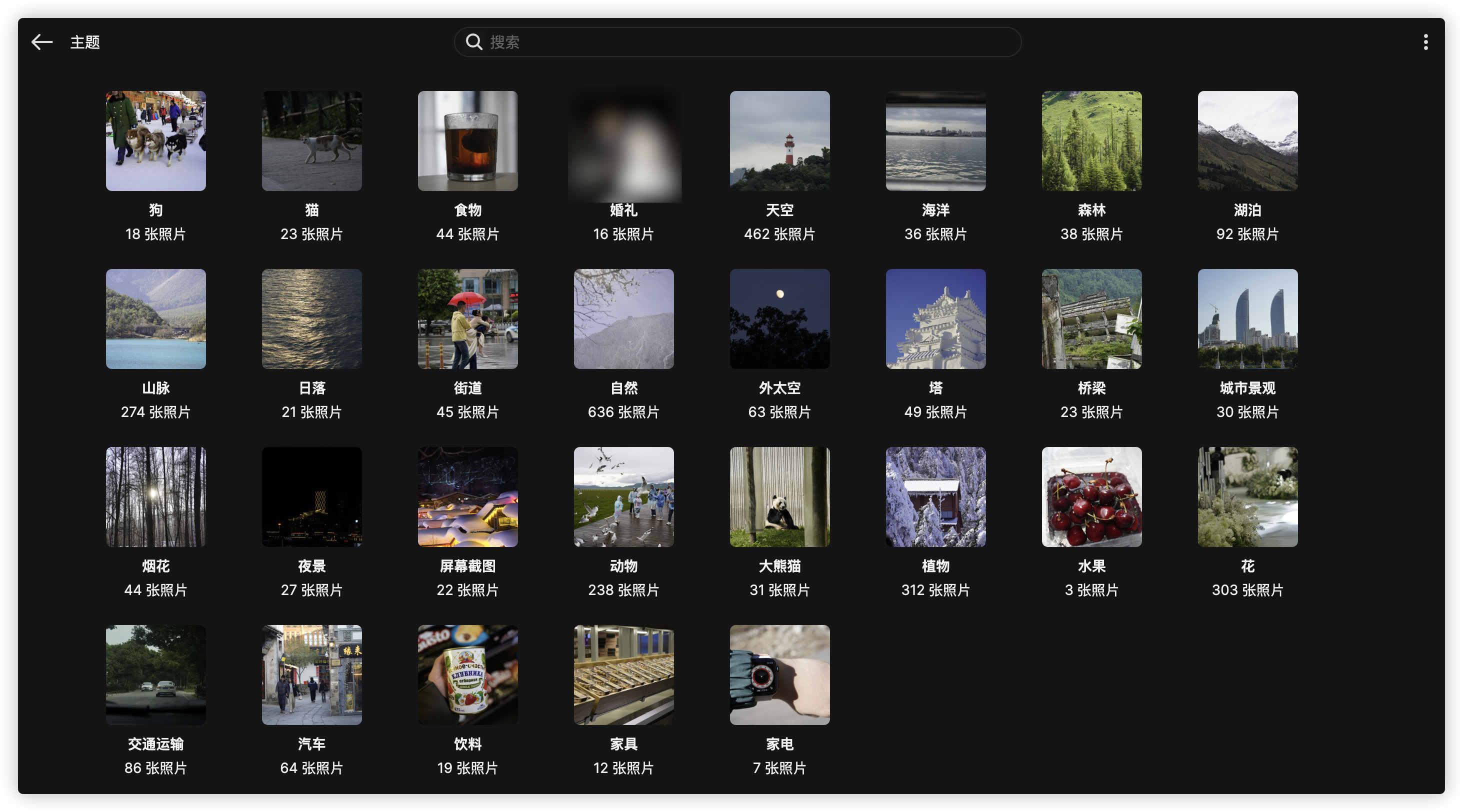Click the back arrow icon
The height and width of the screenshot is (812, 1463).
tap(41, 42)
